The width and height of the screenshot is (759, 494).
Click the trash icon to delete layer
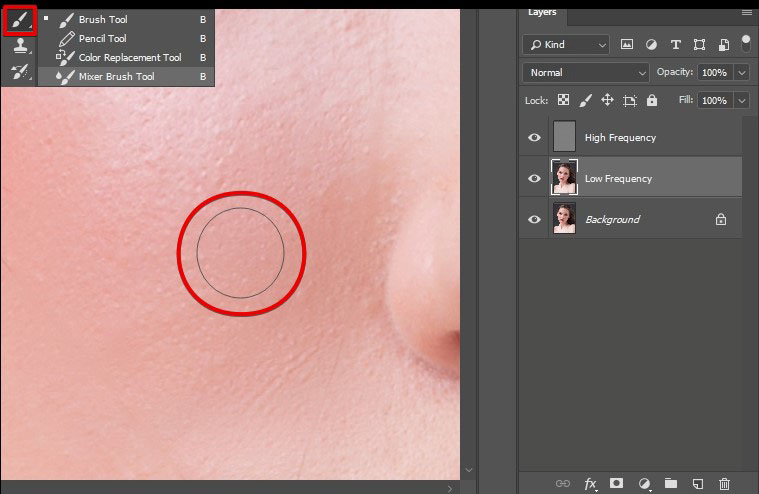tap(725, 483)
